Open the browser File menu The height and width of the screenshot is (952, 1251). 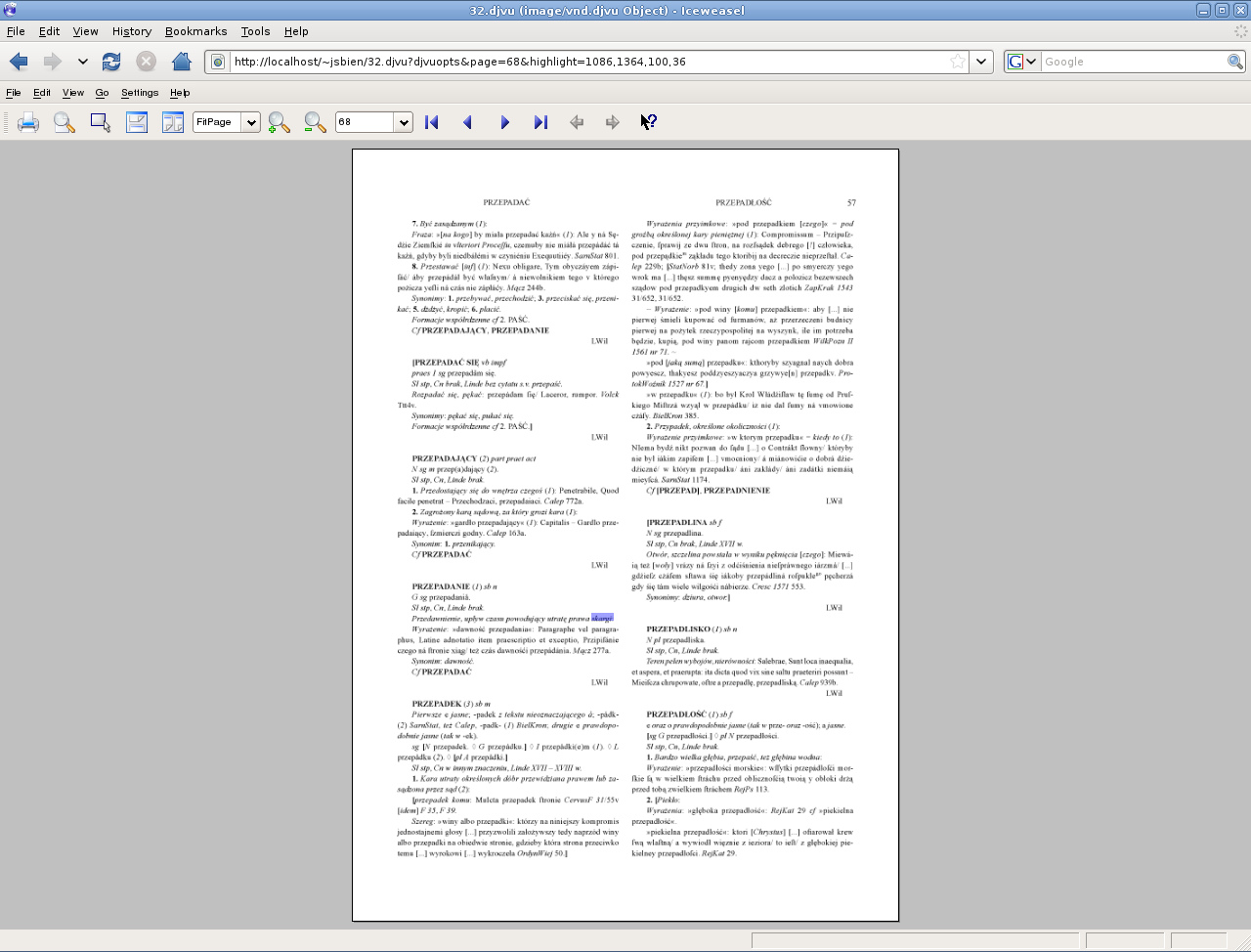(x=16, y=31)
